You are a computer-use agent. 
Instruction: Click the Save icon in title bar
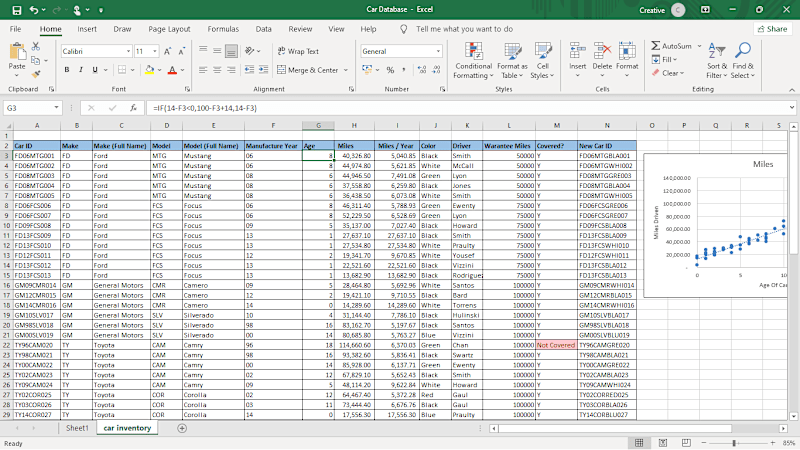(x=16, y=10)
